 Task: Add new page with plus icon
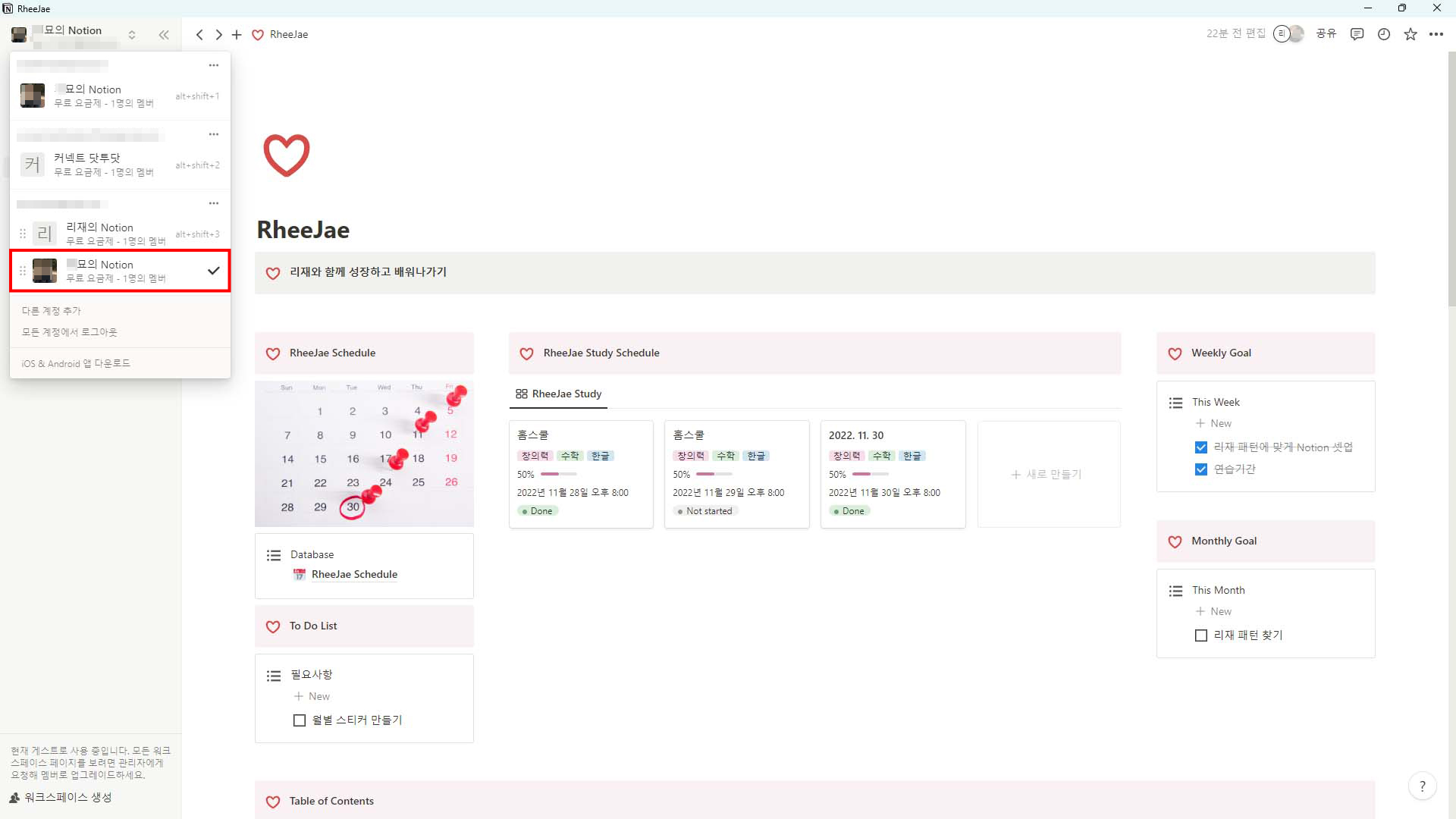click(237, 35)
